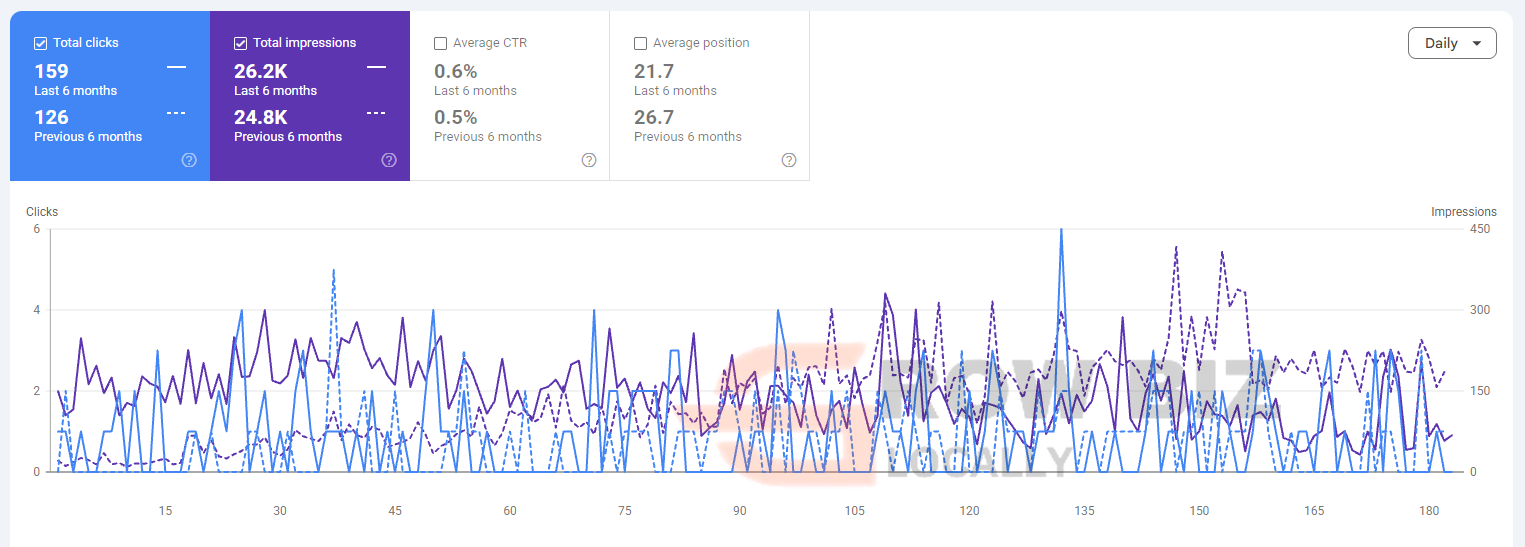Viewport: 1525px width, 547px height.
Task: Click the 26.2K impressions value
Action: coord(261,71)
